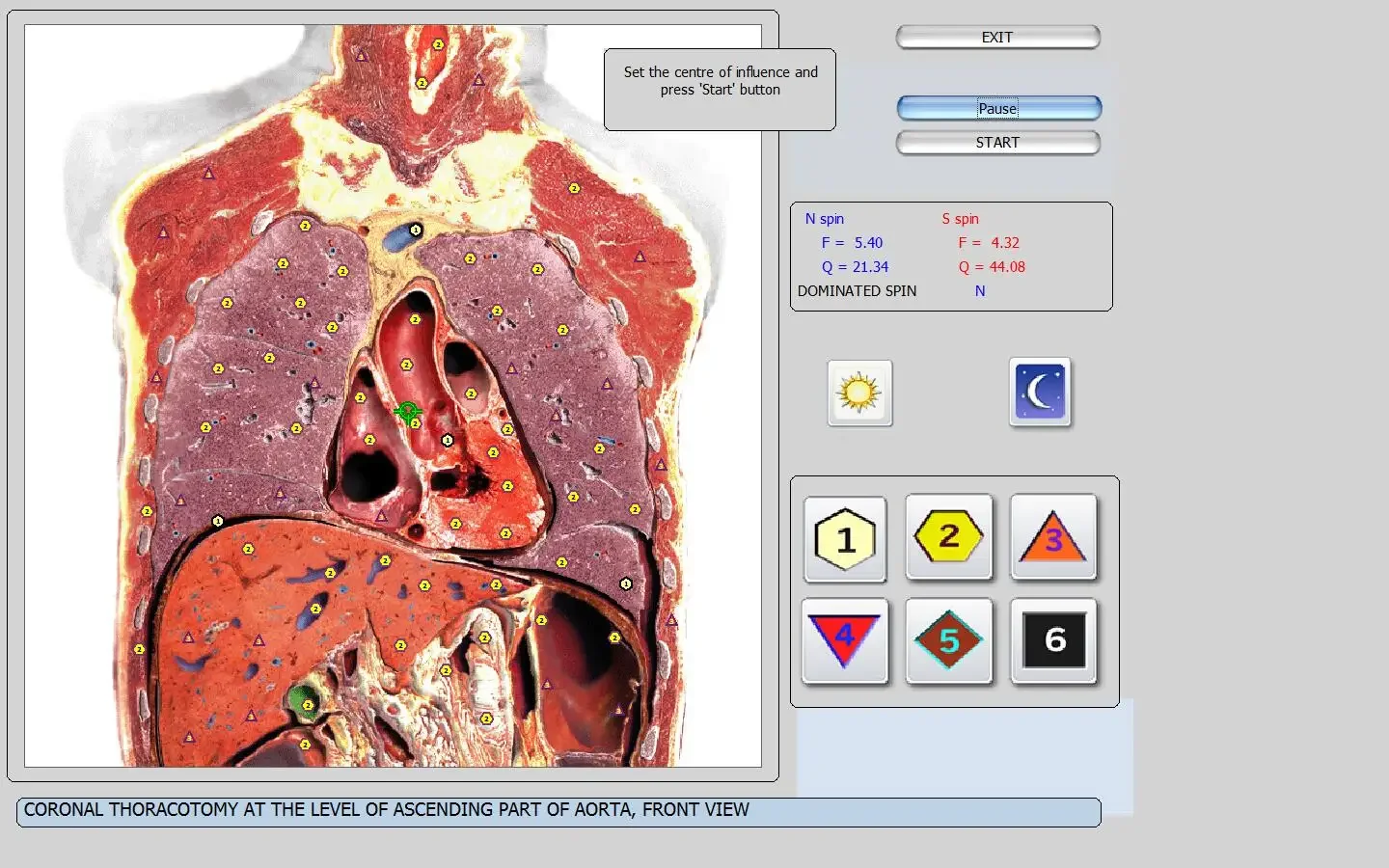Click the N spin and S spin readout panel
The height and width of the screenshot is (868, 1389).
pos(951,257)
